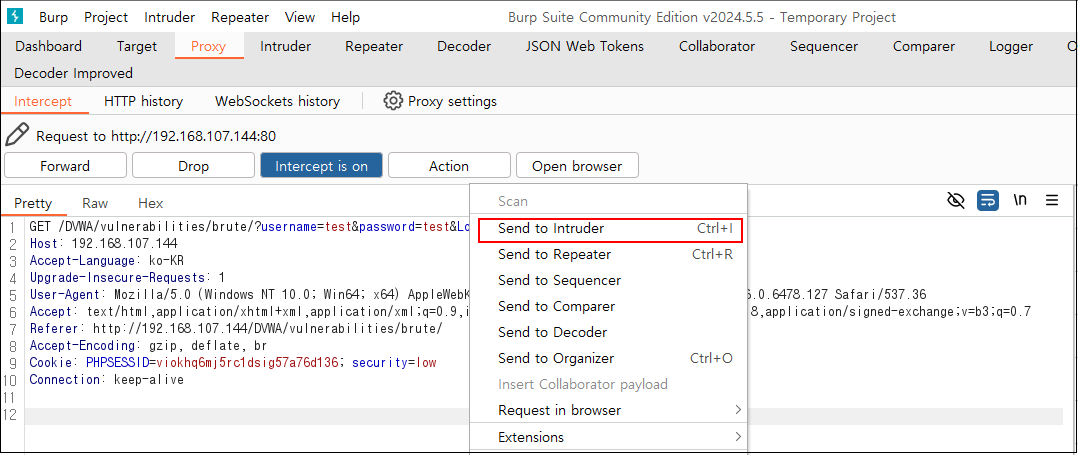The width and height of the screenshot is (1078, 455).
Task: Toggle the Intercept is on button
Action: (321, 166)
